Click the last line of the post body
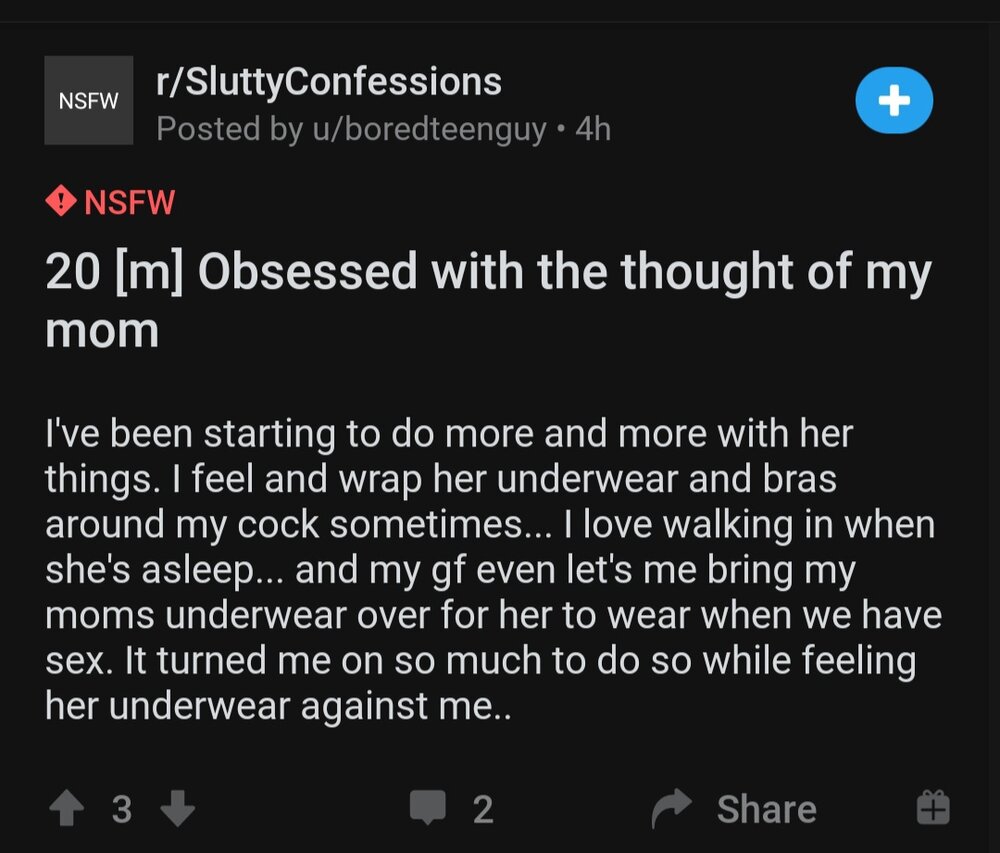Viewport: 1000px width, 853px height. 279,706
